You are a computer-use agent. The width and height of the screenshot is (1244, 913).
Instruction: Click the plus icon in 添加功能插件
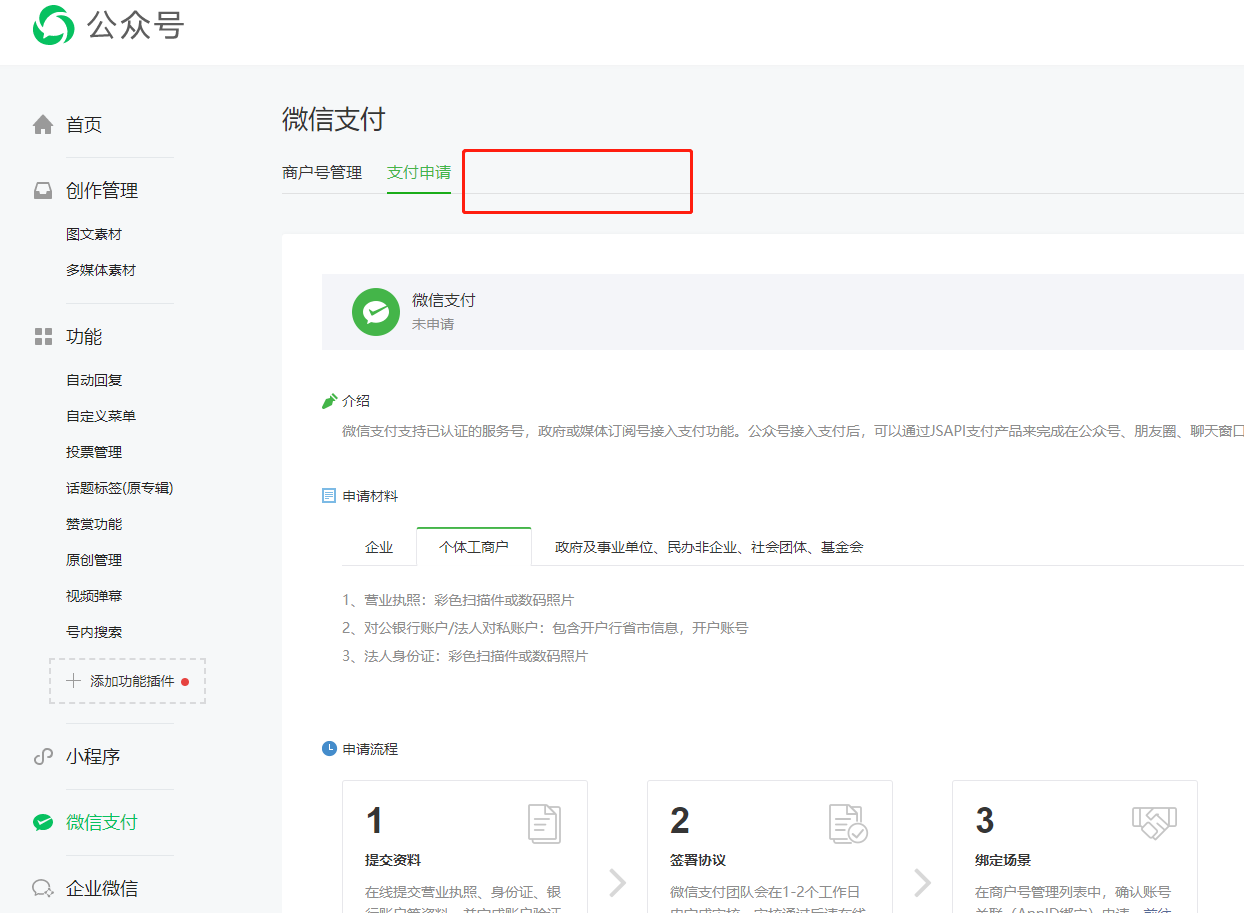click(x=73, y=681)
